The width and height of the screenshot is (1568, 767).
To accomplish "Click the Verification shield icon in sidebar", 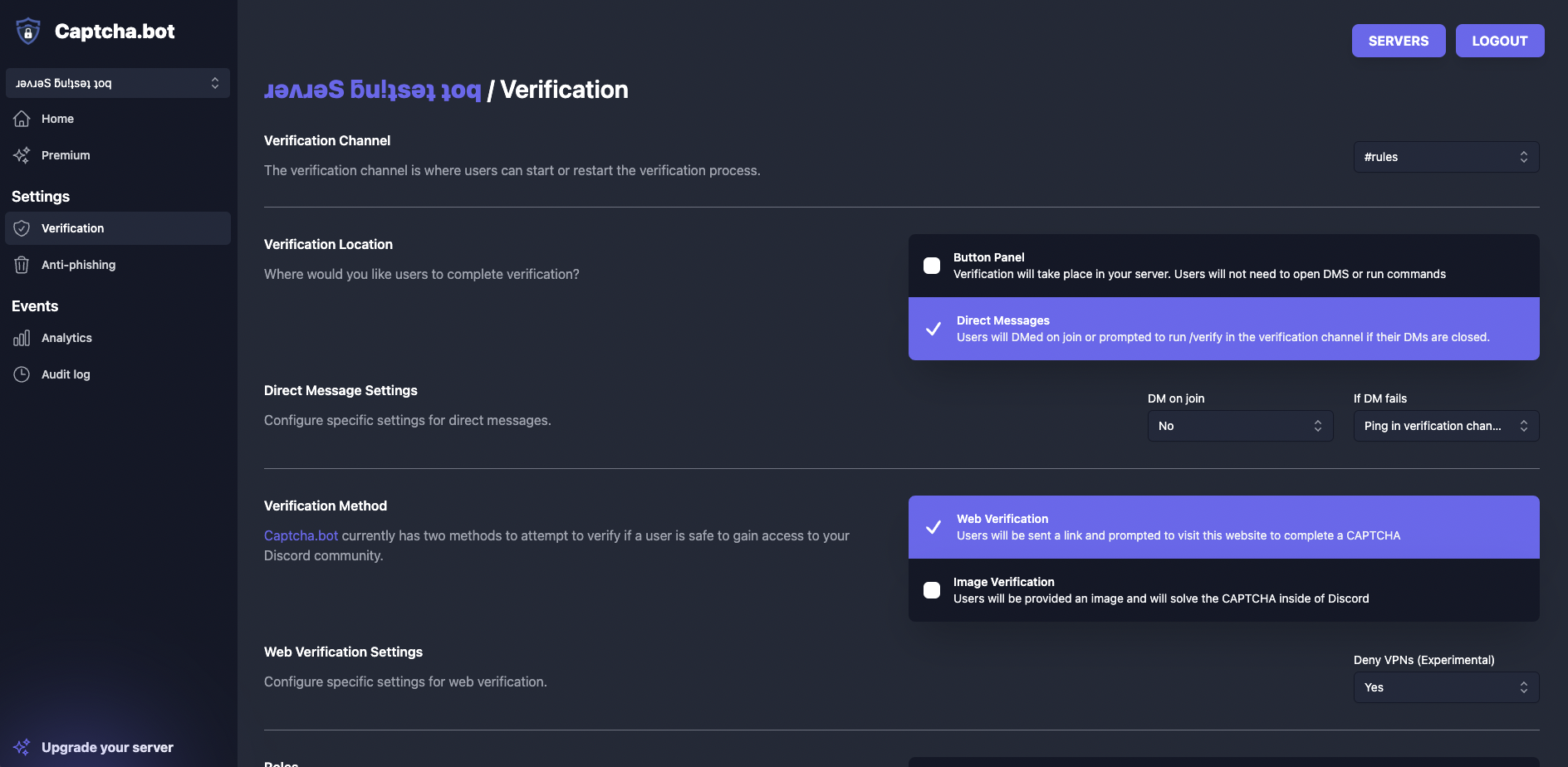I will tap(22, 227).
